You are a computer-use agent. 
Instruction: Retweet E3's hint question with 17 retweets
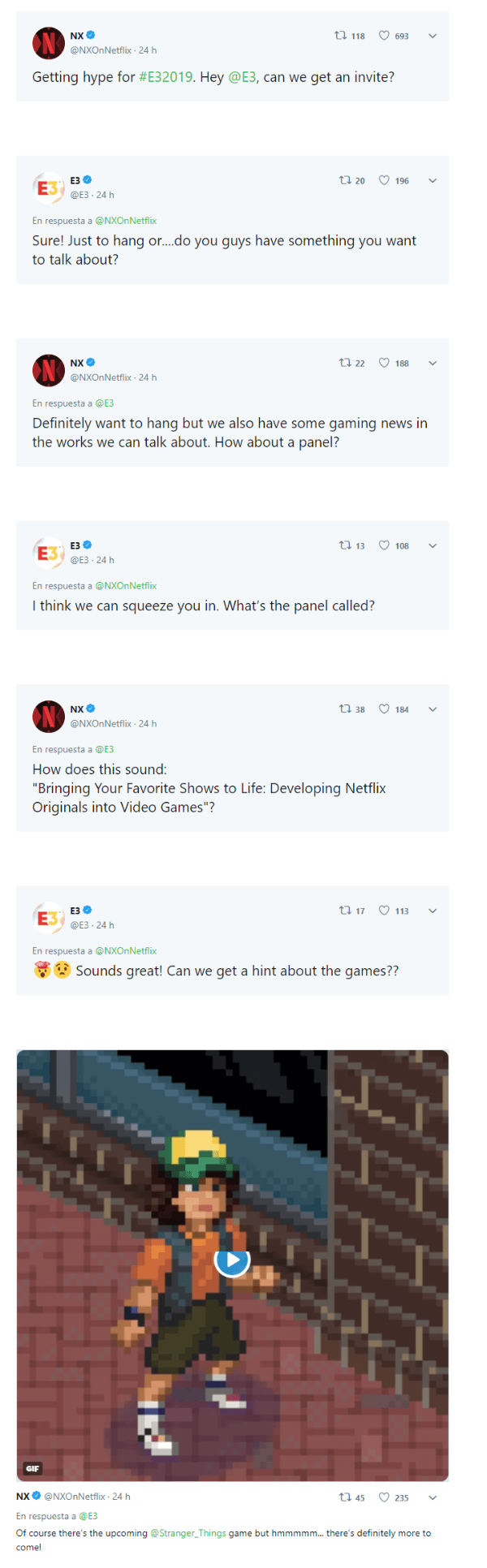point(345,911)
